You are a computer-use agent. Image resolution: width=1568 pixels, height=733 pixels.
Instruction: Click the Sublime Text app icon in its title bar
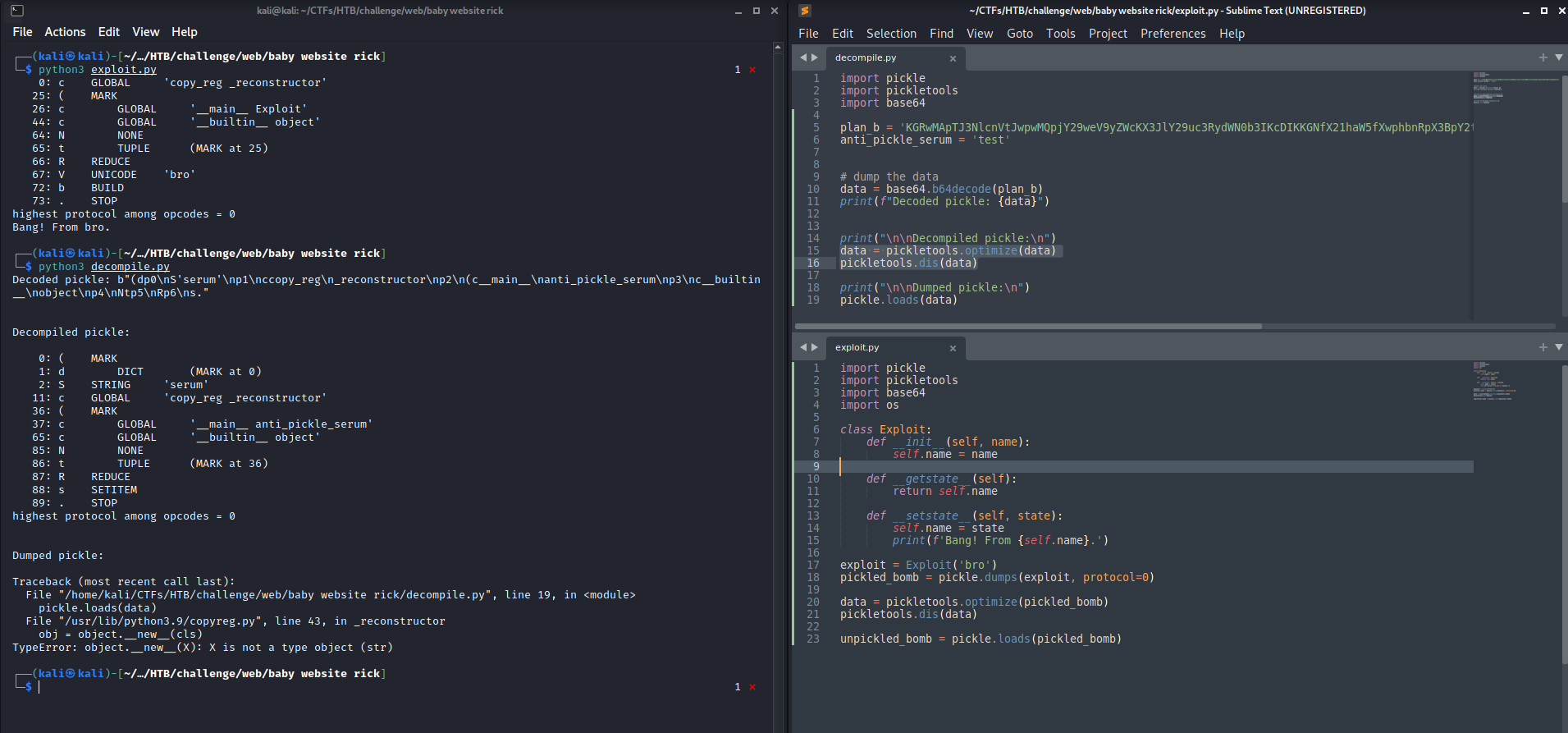(805, 11)
